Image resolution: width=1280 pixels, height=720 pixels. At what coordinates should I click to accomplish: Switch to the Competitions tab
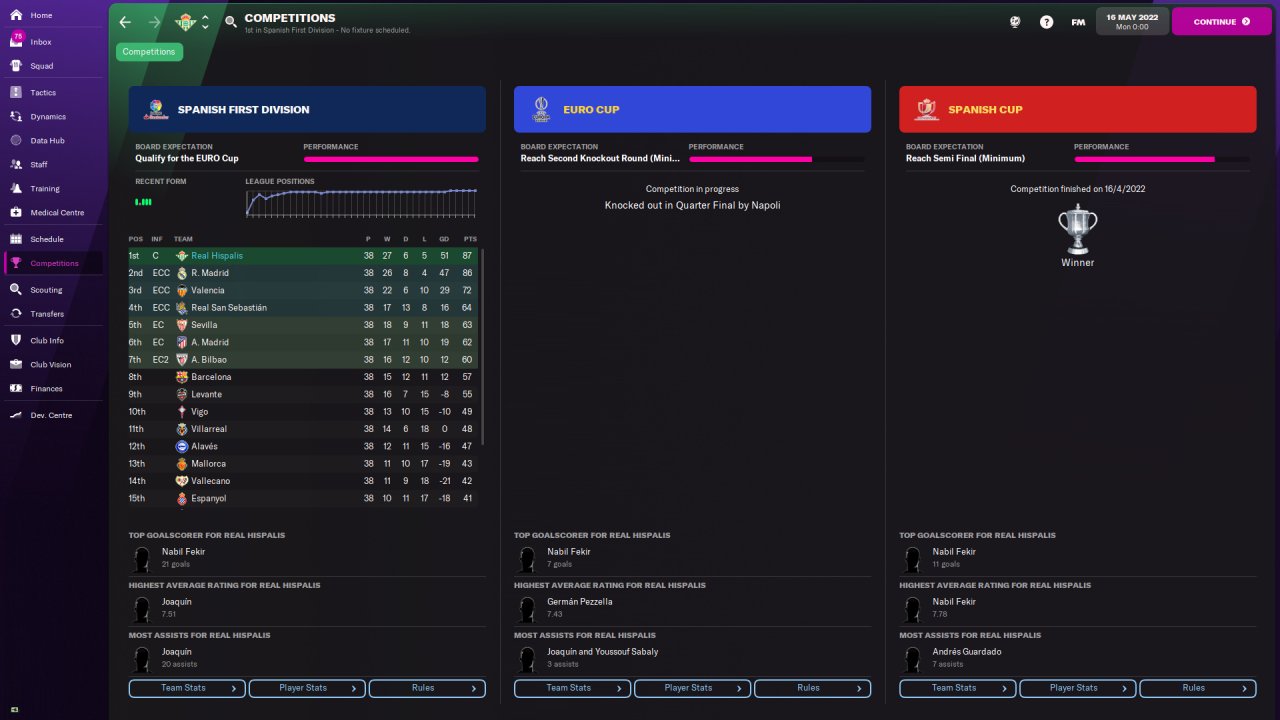coord(149,52)
